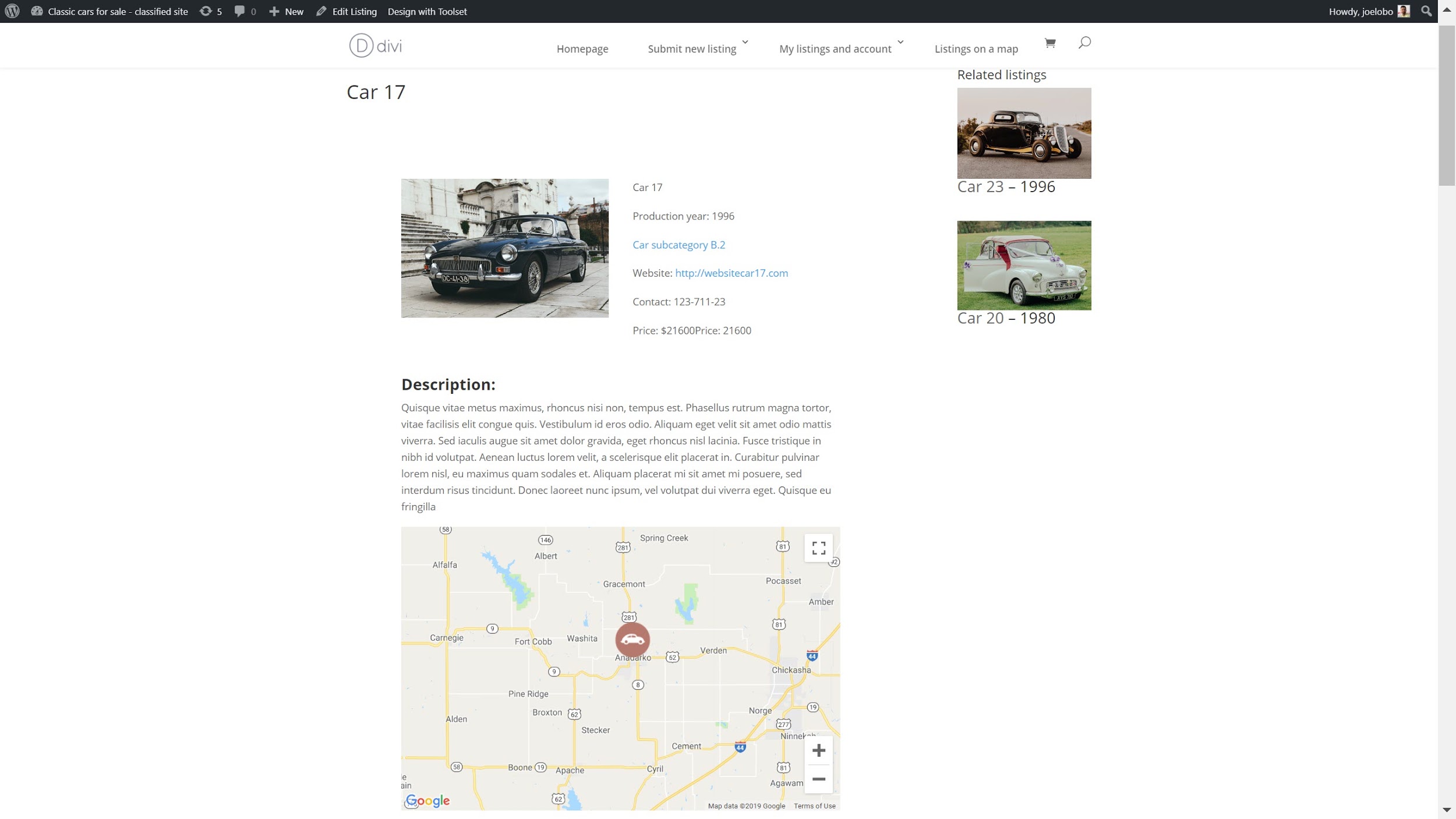Open comments icon in admin bar
1456x819 pixels.
coord(245,11)
